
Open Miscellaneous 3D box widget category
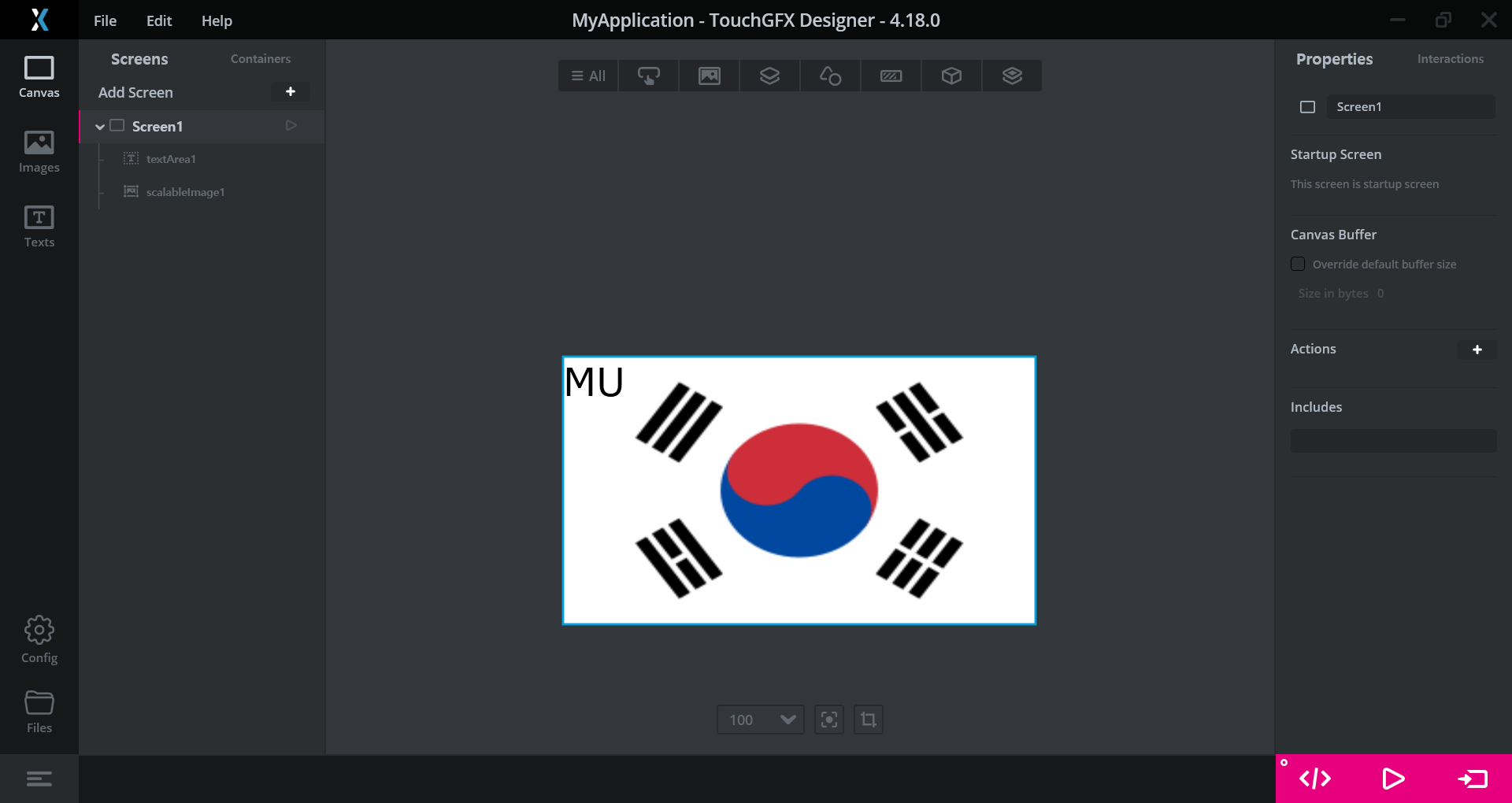coord(952,76)
